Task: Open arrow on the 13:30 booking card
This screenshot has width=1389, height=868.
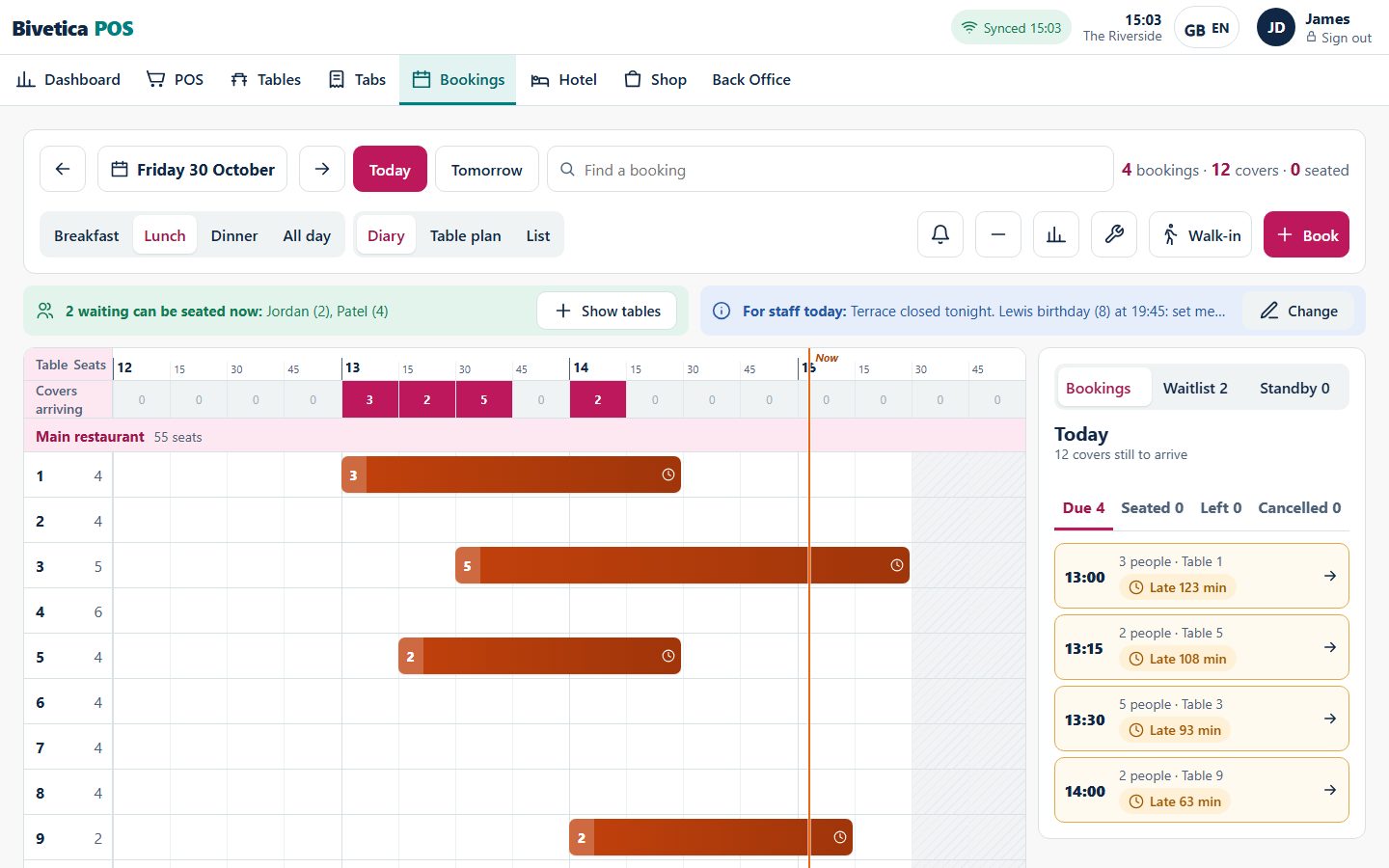Action: 1330,719
